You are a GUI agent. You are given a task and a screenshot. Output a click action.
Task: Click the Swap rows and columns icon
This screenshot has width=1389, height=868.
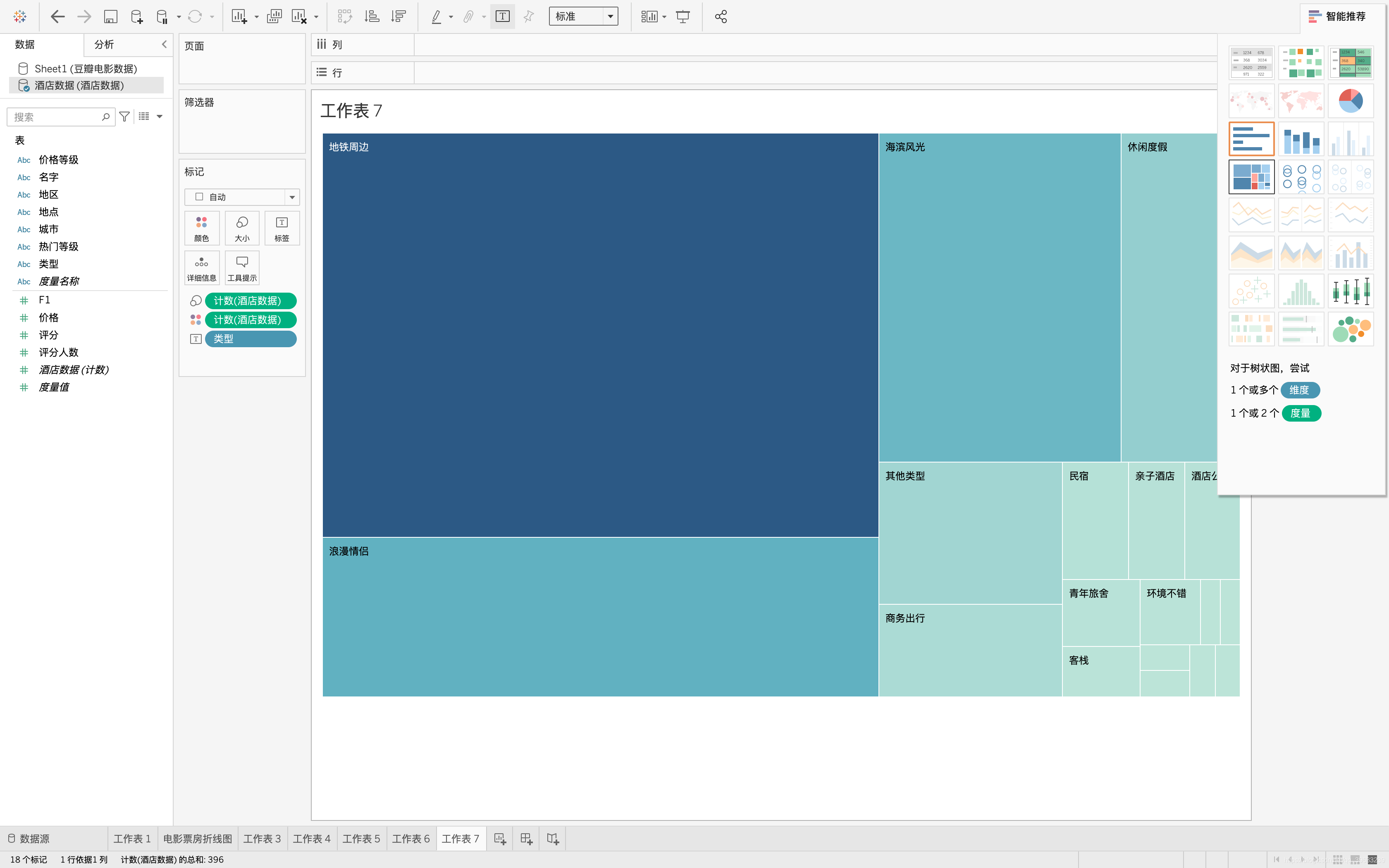click(x=344, y=17)
